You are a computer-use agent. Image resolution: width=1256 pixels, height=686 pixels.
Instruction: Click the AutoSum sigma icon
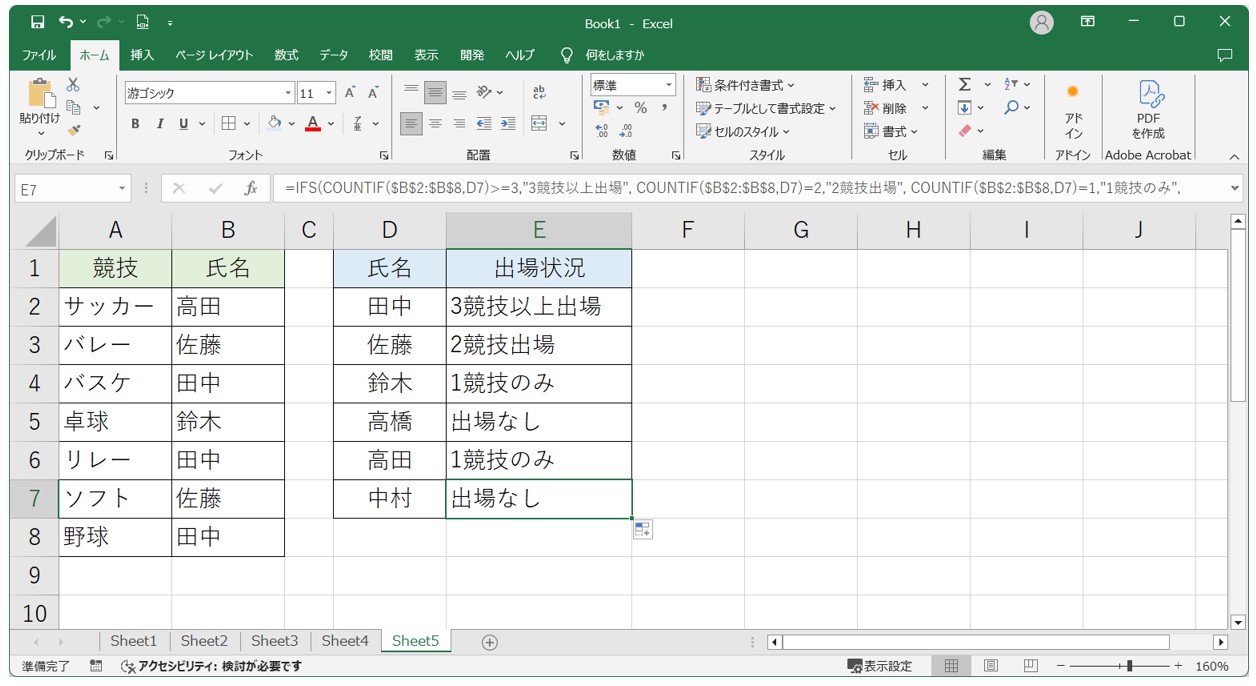pos(965,85)
